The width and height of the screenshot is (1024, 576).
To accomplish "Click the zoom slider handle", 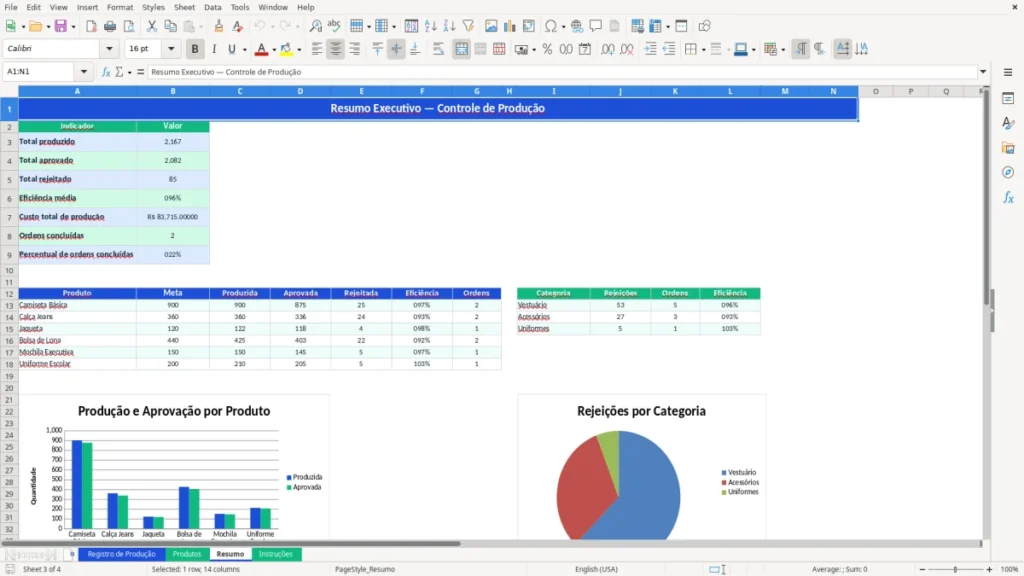I will pos(955,569).
